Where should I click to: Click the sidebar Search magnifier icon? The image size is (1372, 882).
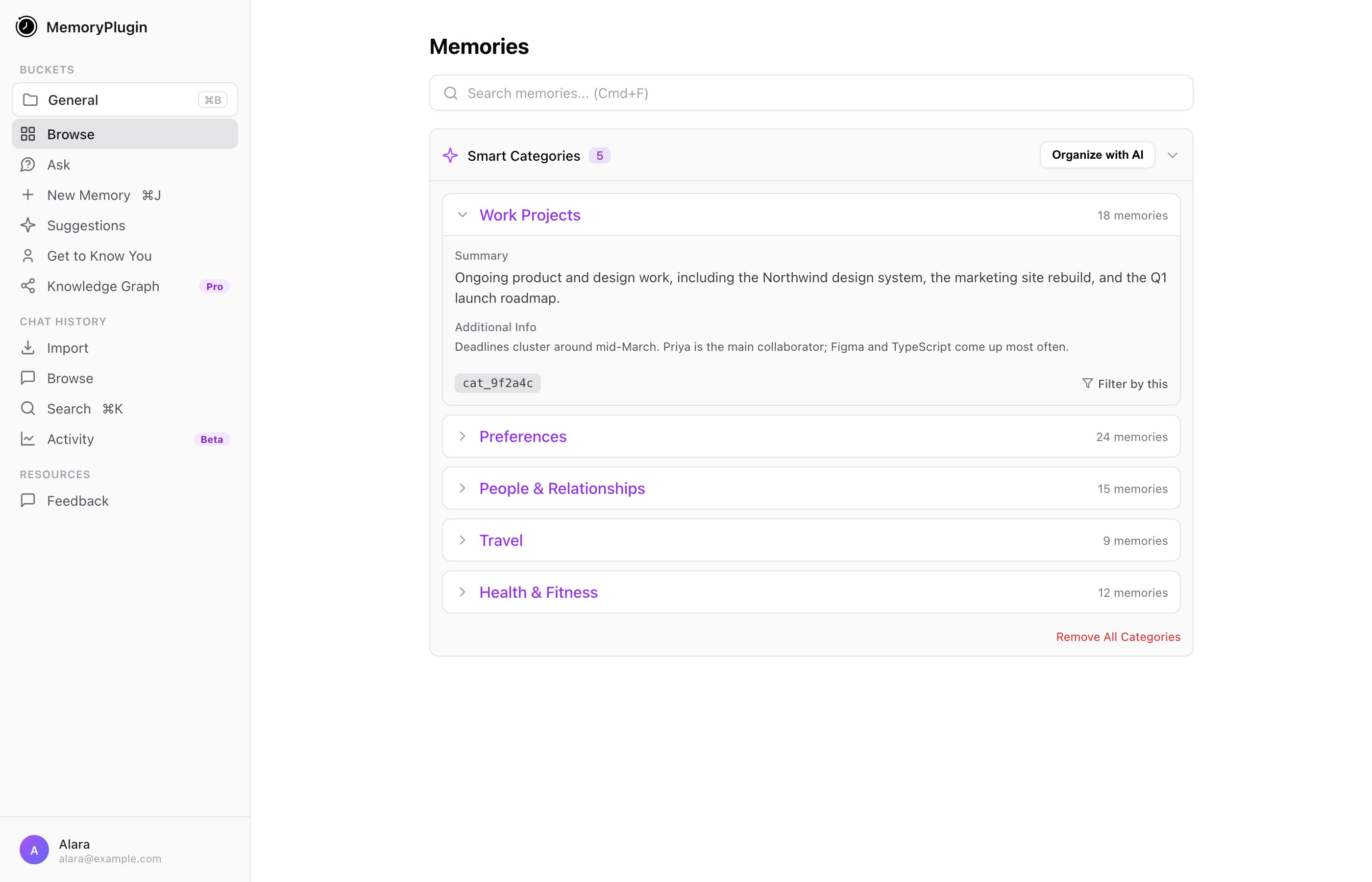(28, 408)
